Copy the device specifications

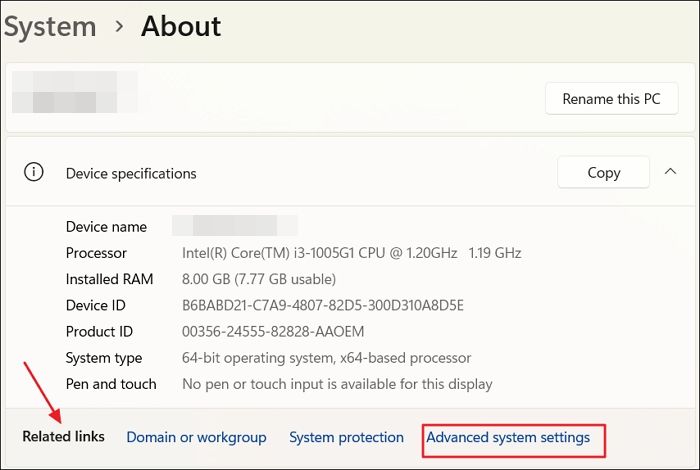point(603,173)
